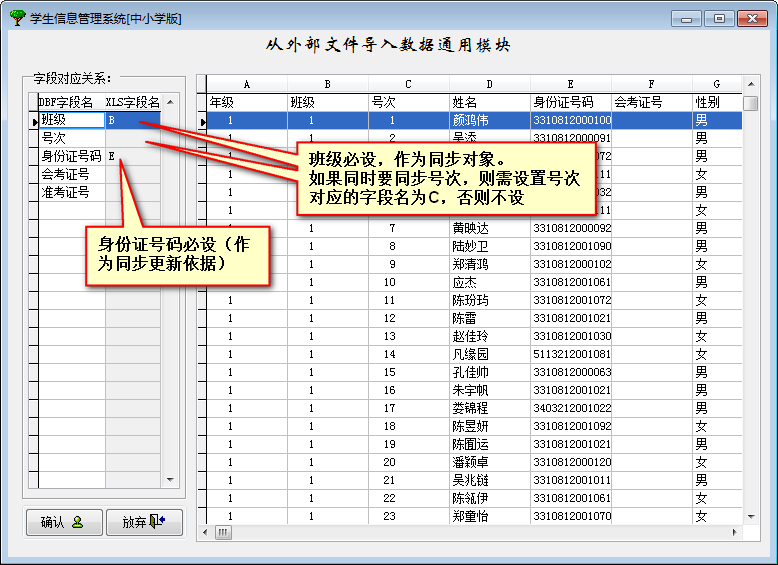This screenshot has height=565, width=778.
Task: Select the XLS field cell for 身份证号码
Action: click(132, 156)
